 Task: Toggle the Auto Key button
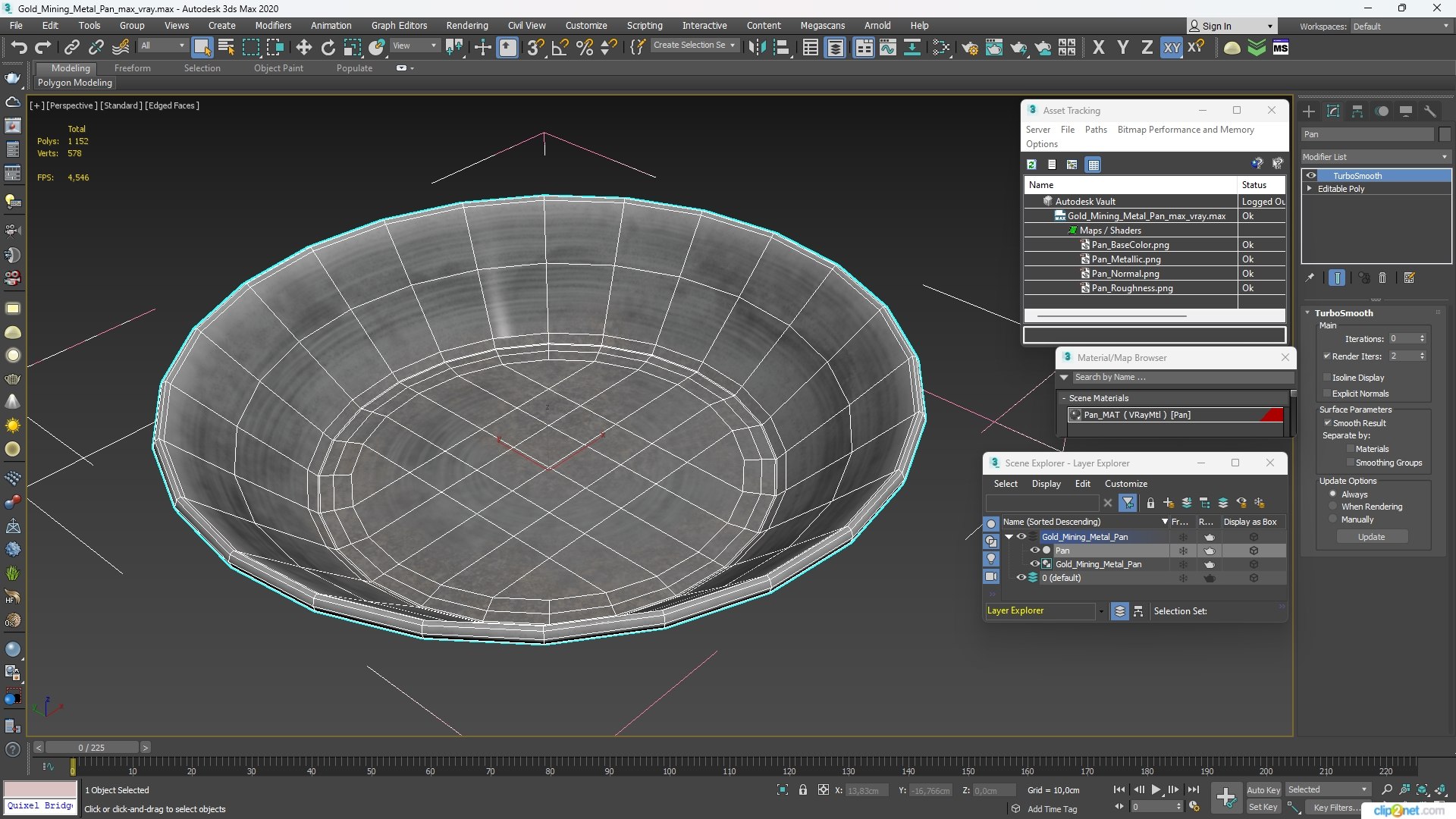[1263, 789]
